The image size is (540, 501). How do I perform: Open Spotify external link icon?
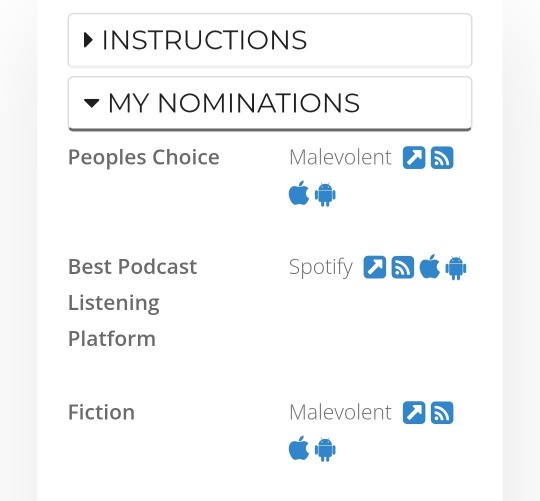(x=375, y=267)
